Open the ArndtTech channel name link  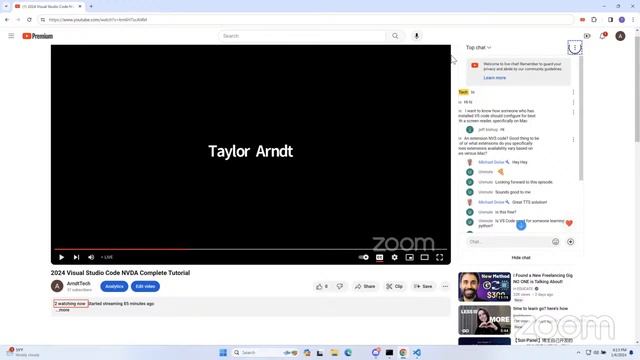click(x=79, y=283)
